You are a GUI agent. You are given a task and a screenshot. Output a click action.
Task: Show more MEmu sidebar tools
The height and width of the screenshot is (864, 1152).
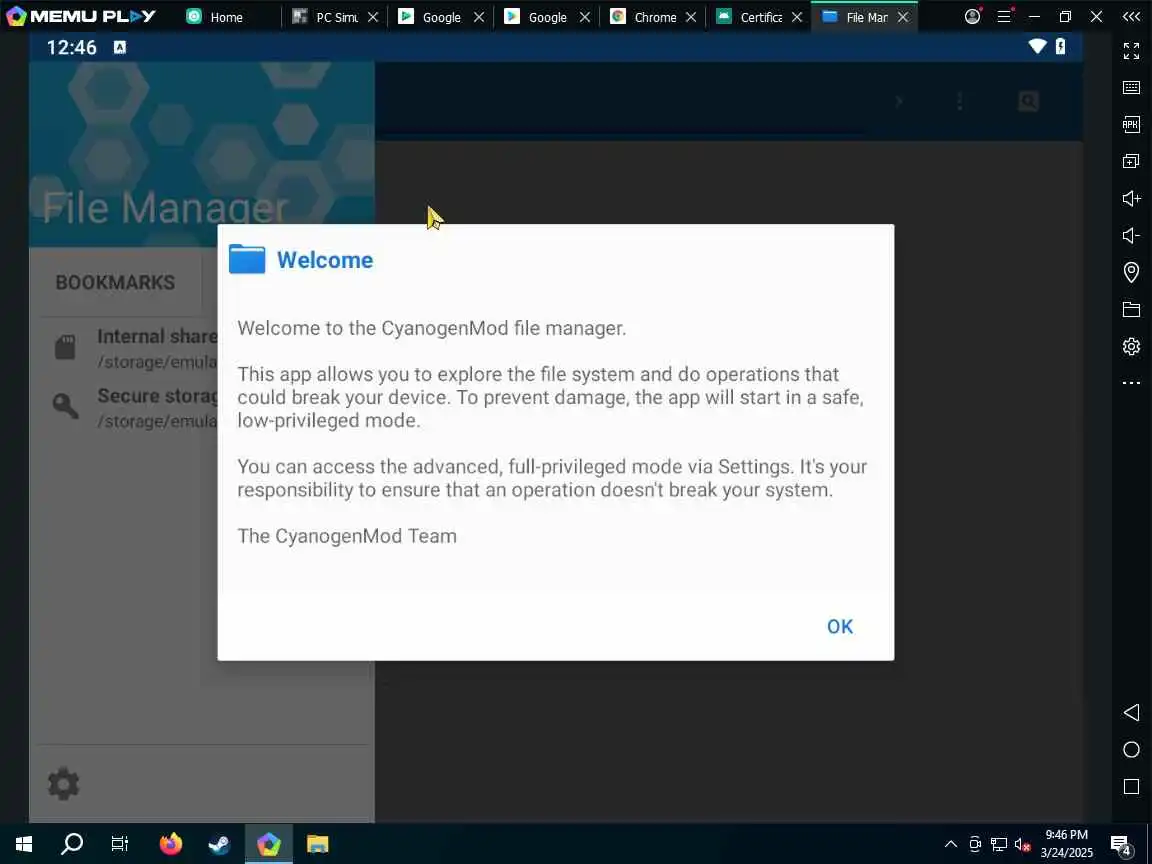click(1131, 383)
